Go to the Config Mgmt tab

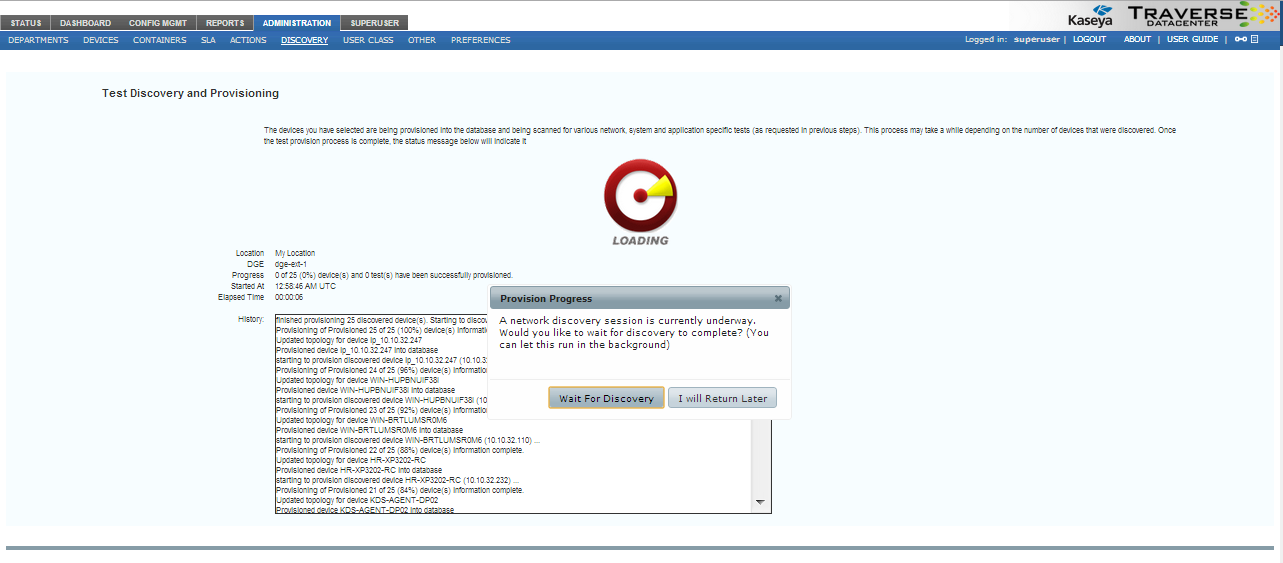pyautogui.click(x=158, y=23)
